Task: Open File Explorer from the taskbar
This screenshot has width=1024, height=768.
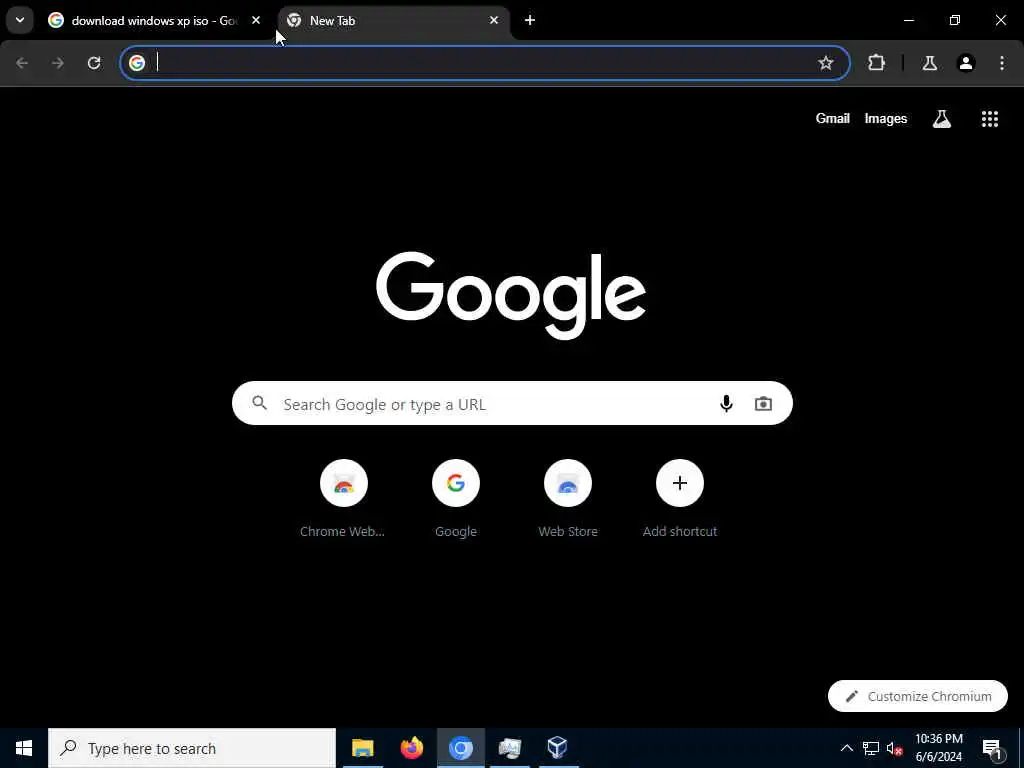Action: (x=362, y=748)
